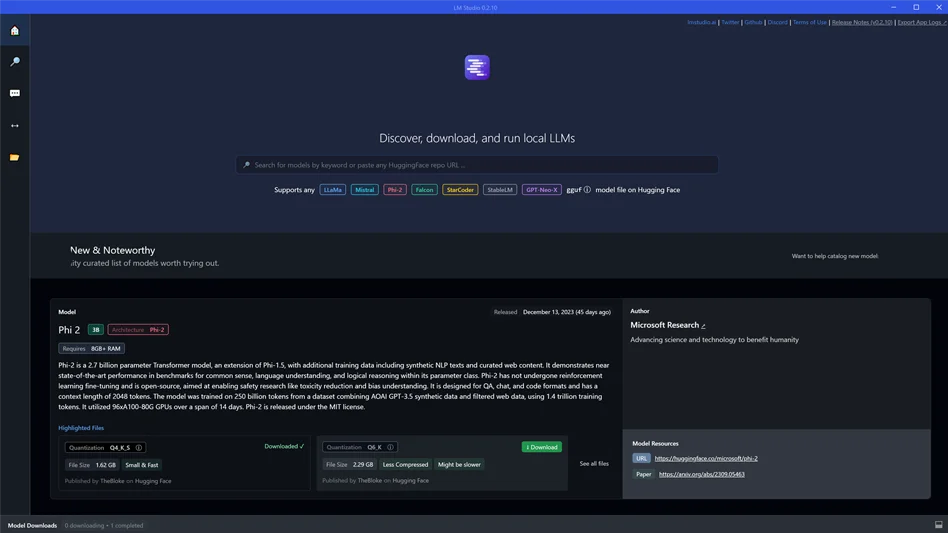Open the Home page sidebar icon

pos(15,30)
